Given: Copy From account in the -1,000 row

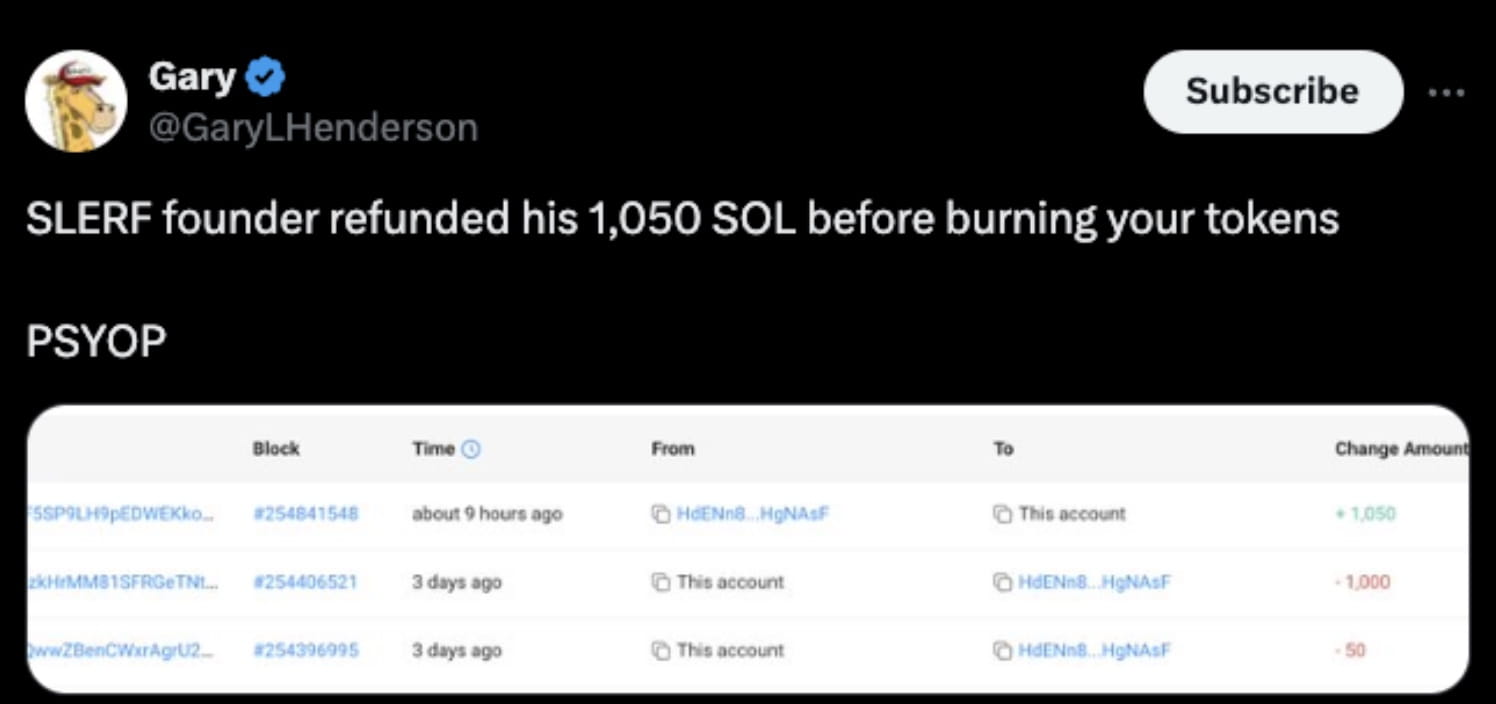Looking at the screenshot, I should (x=660, y=582).
